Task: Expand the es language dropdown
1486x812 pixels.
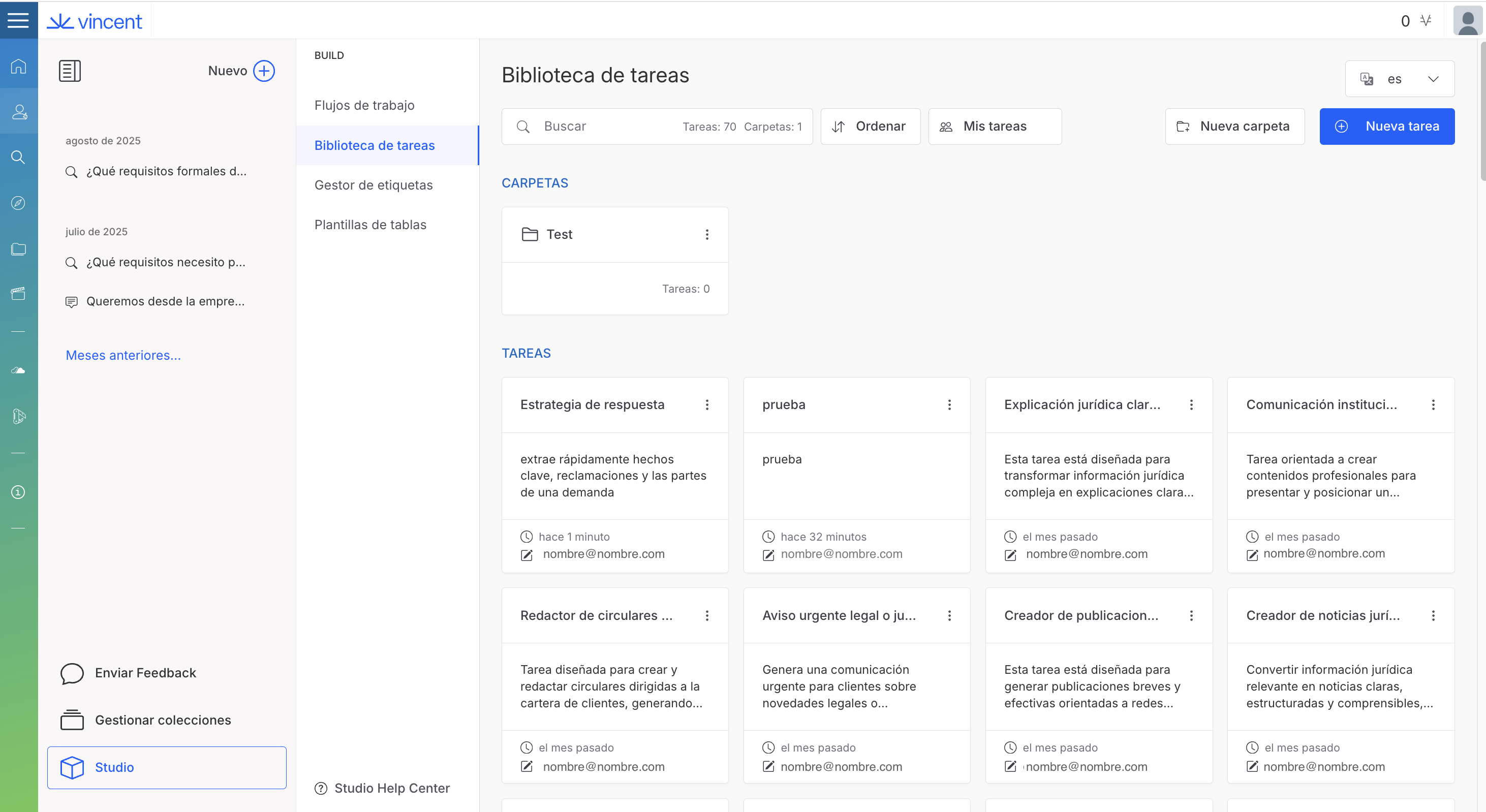Action: click(1400, 79)
